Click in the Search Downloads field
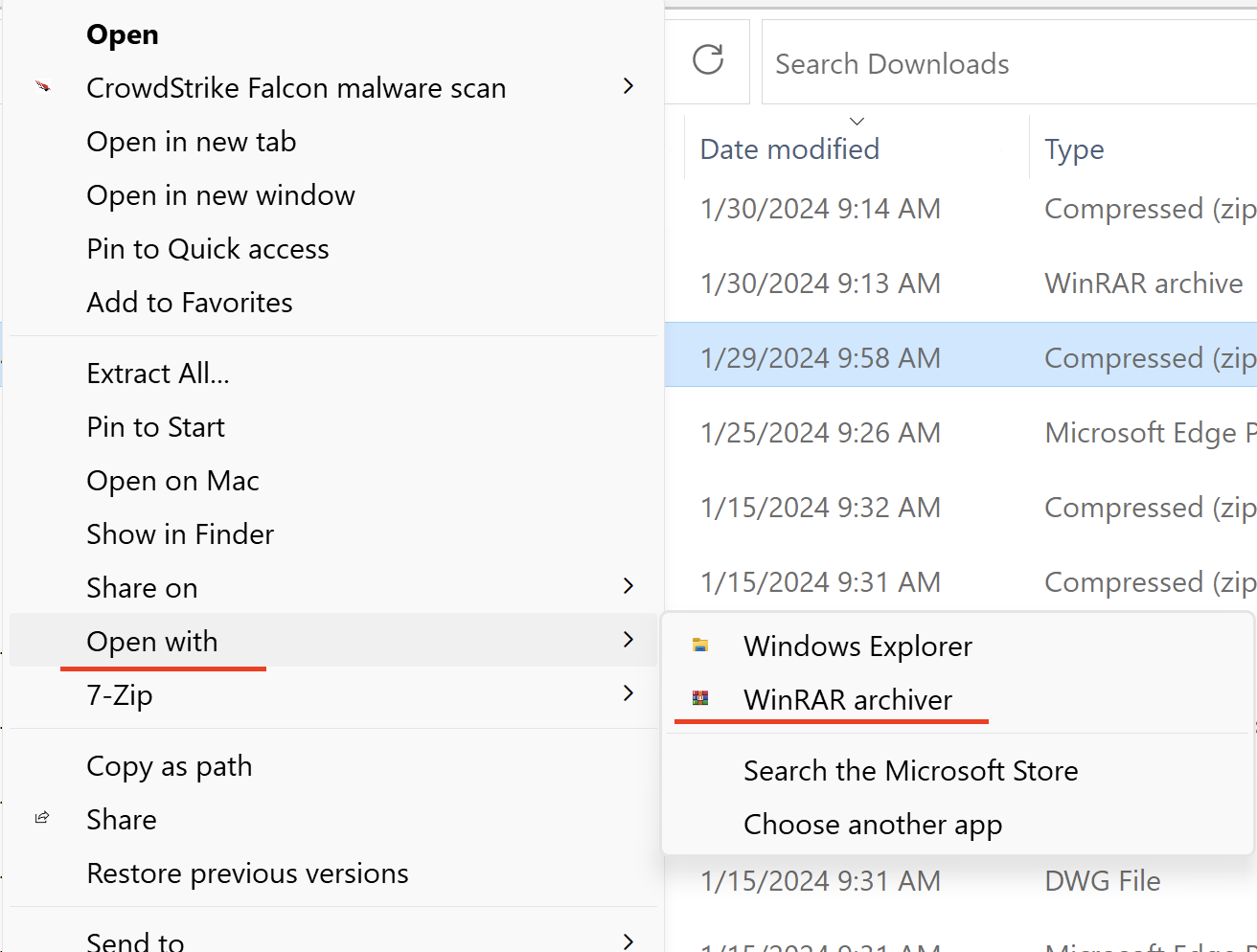Screen dimensions: 1257x952 pyautogui.click(x=1010, y=63)
